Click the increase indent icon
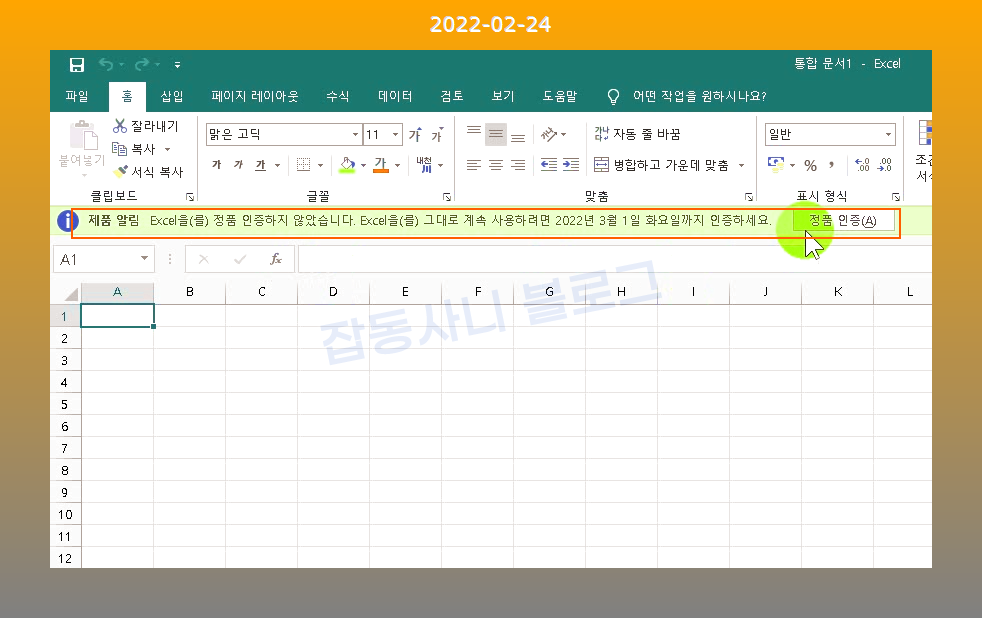Image resolution: width=982 pixels, height=618 pixels. coord(571,165)
